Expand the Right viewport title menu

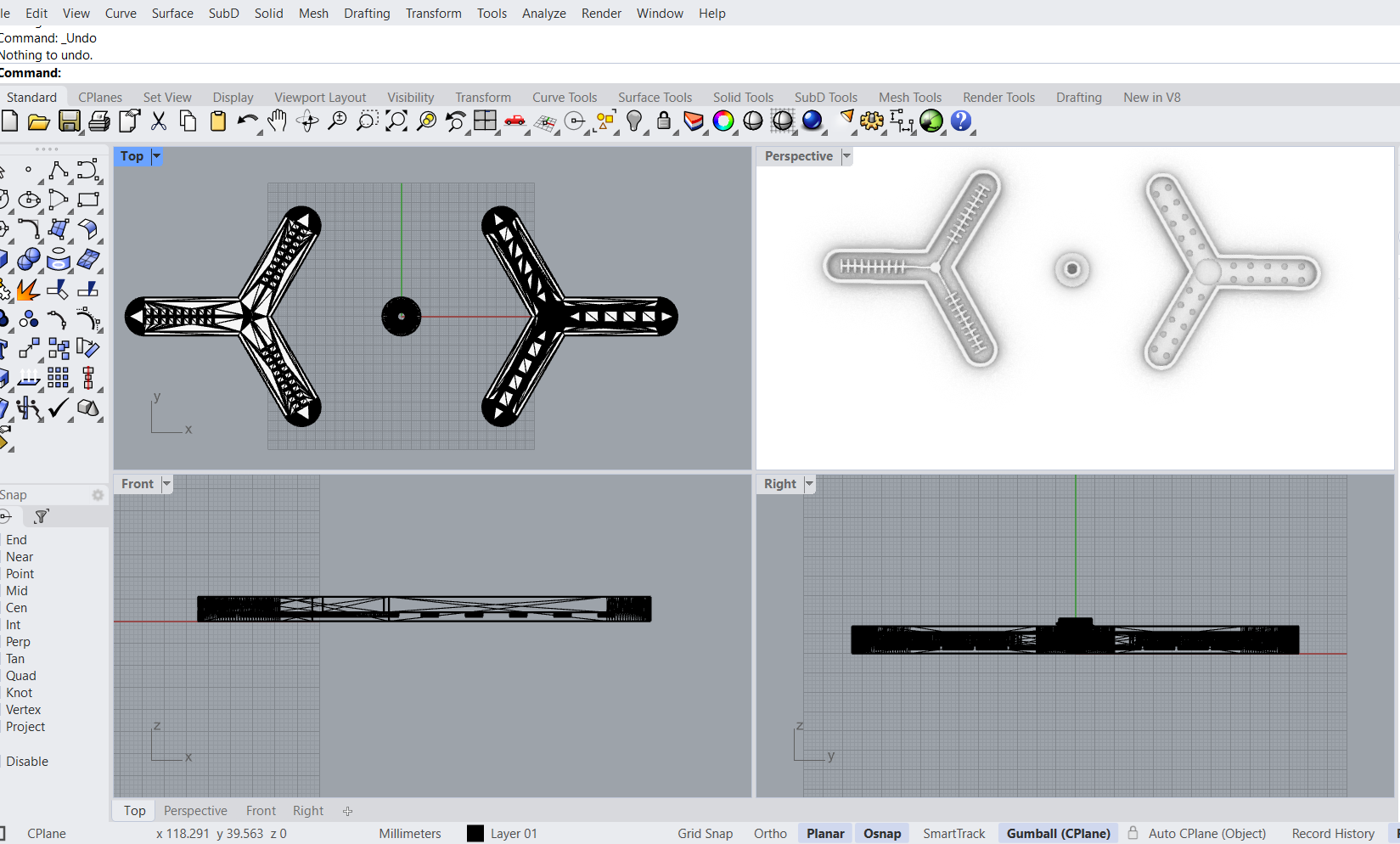809,484
